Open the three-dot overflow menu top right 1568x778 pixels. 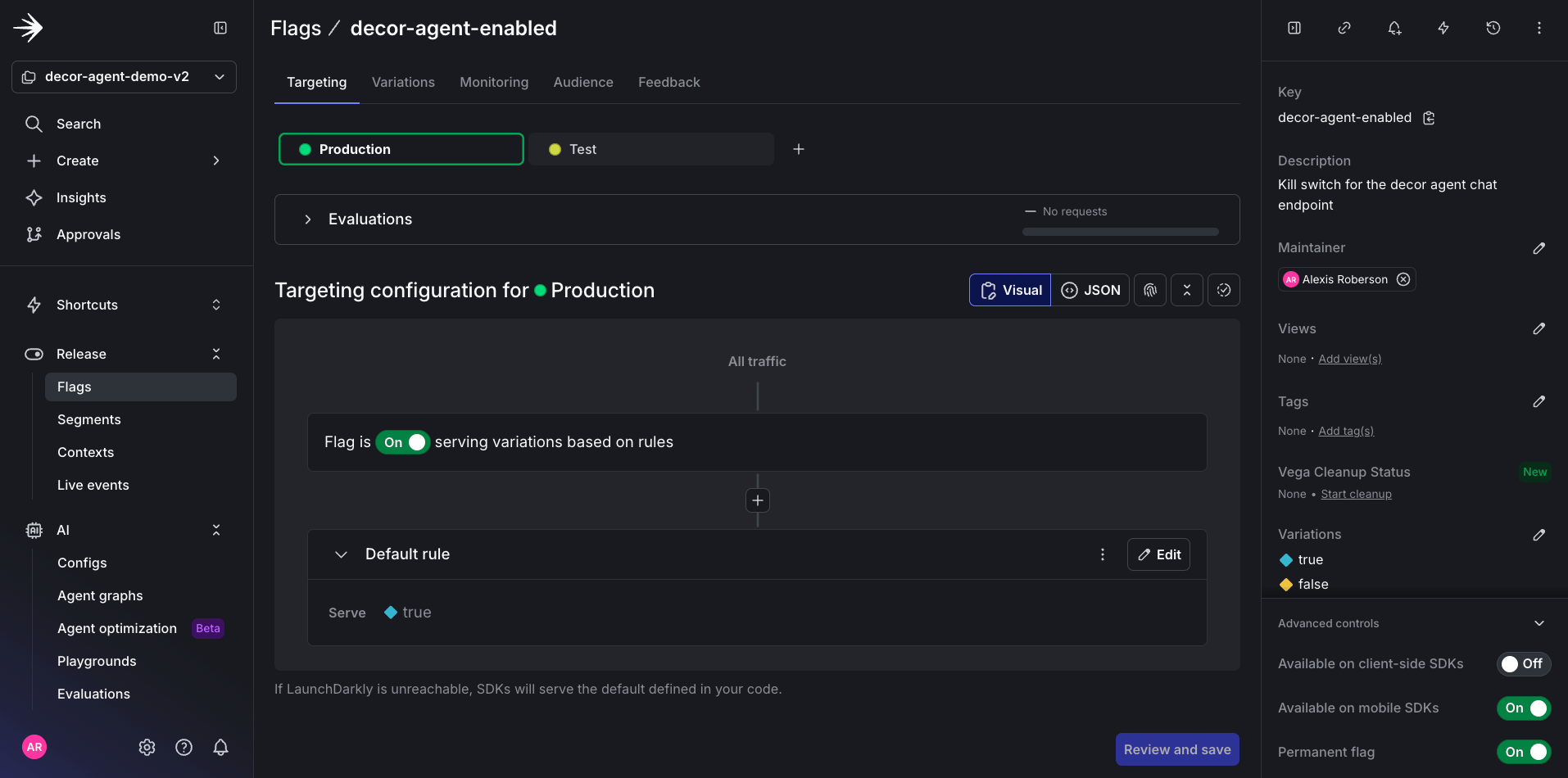pyautogui.click(x=1539, y=28)
